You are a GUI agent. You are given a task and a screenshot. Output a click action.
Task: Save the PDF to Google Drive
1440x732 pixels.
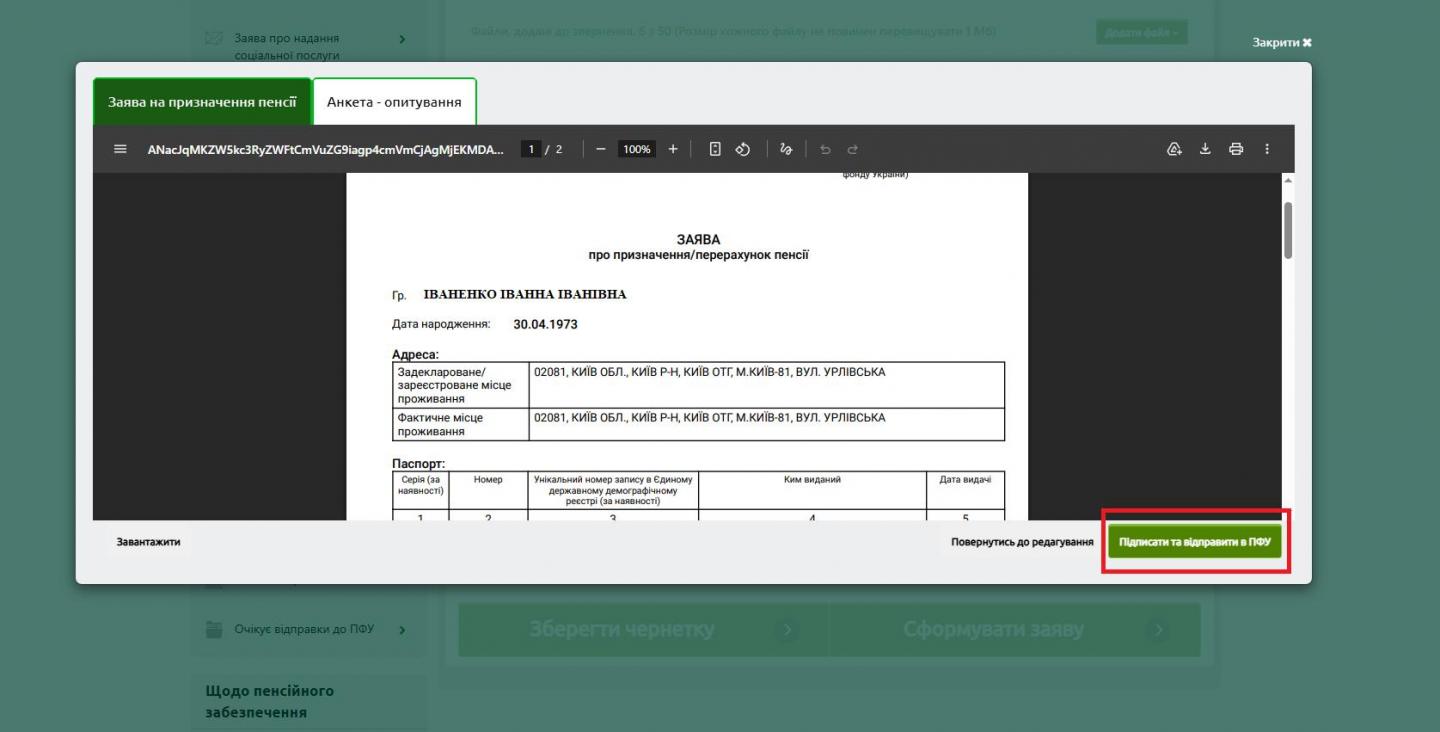pyautogui.click(x=1175, y=149)
